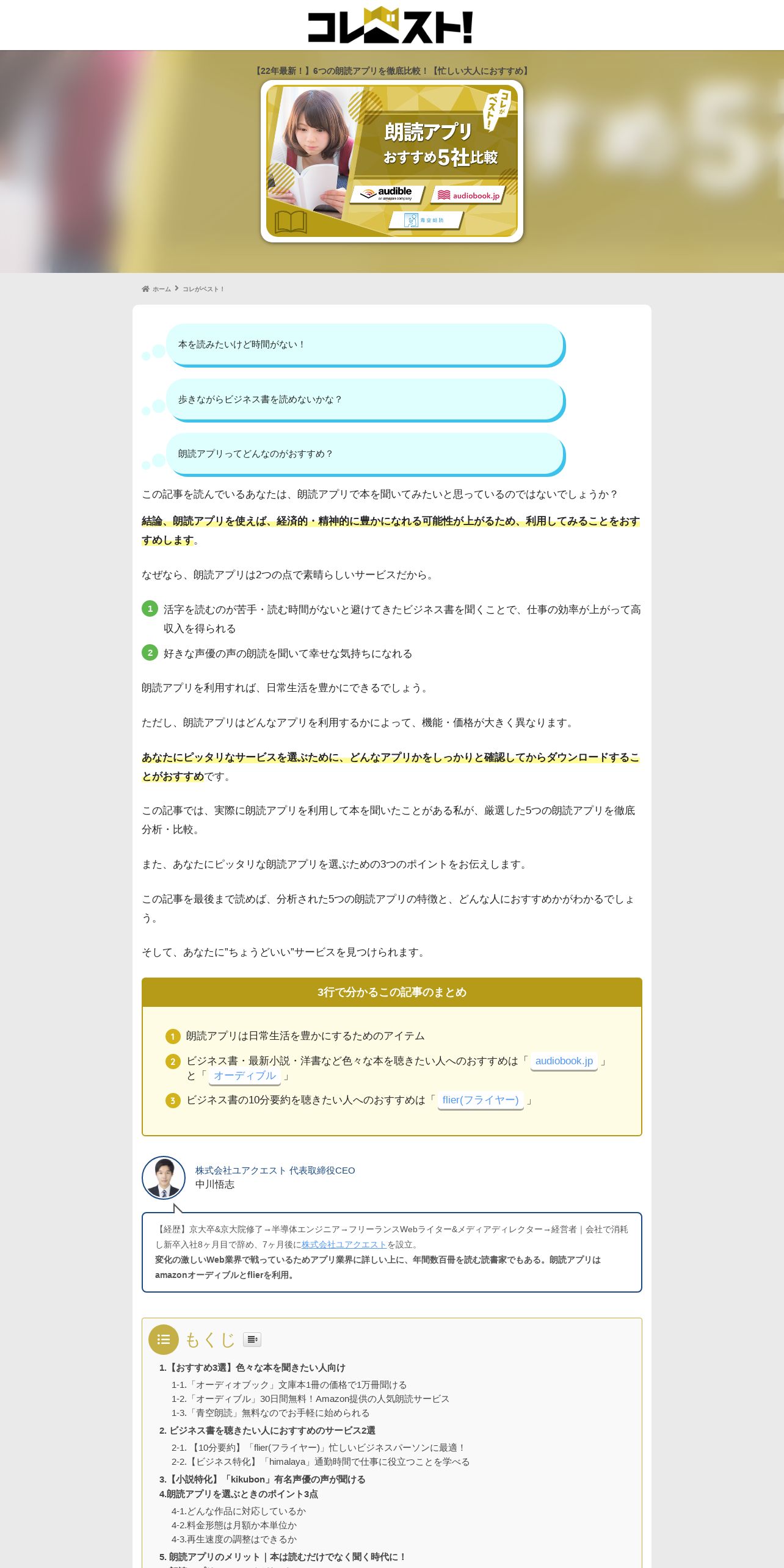The height and width of the screenshot is (1568, 784).
Task: Open 株式会社ユアクエスト 代表取締役CEO link
Action: [x=275, y=1171]
